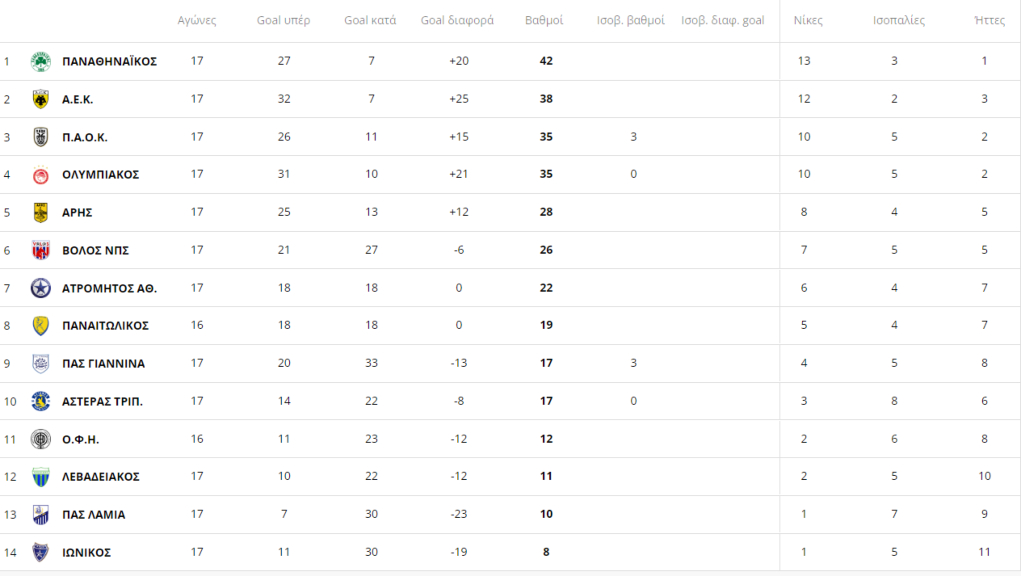Click the Παναθηναϊκός green clover crest
The height and width of the screenshot is (576, 1021).
pos(40,62)
